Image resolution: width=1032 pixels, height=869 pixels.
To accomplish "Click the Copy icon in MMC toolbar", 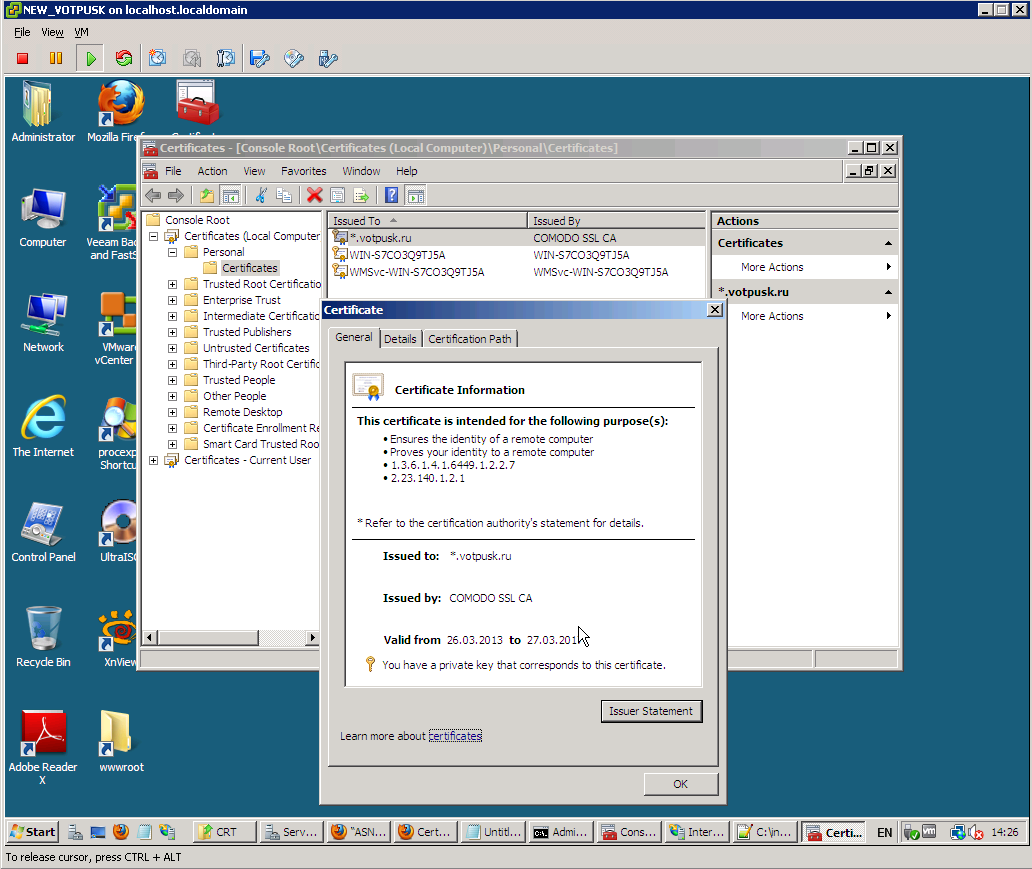I will coord(284,196).
